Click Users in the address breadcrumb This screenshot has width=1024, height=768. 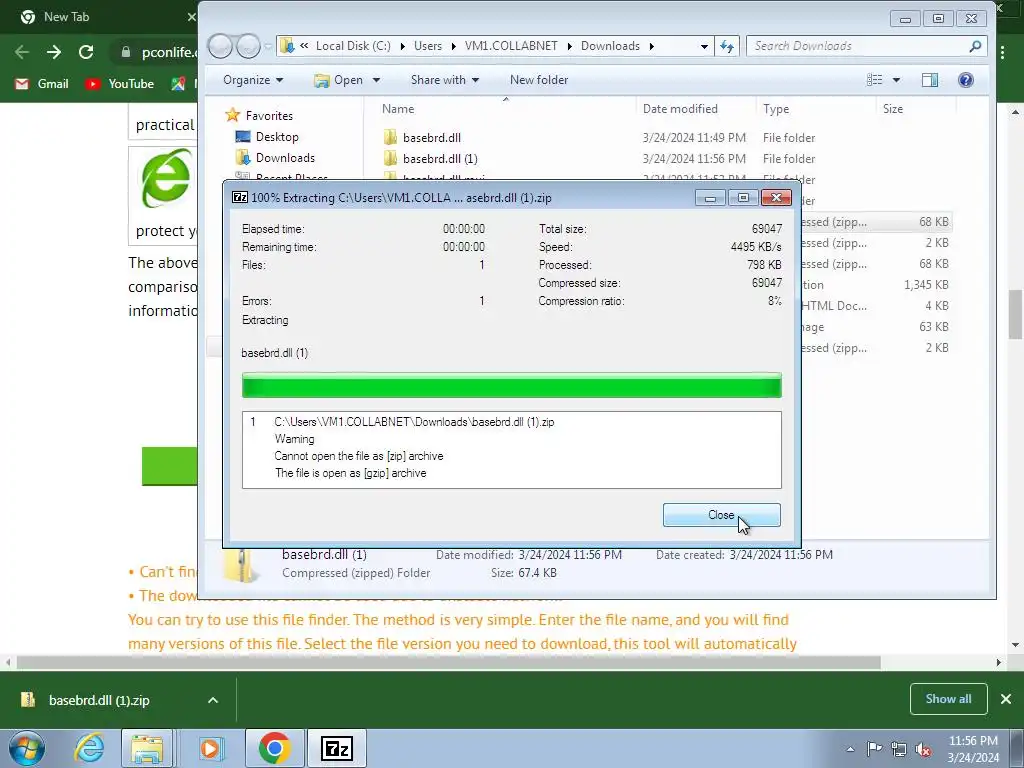[428, 46]
